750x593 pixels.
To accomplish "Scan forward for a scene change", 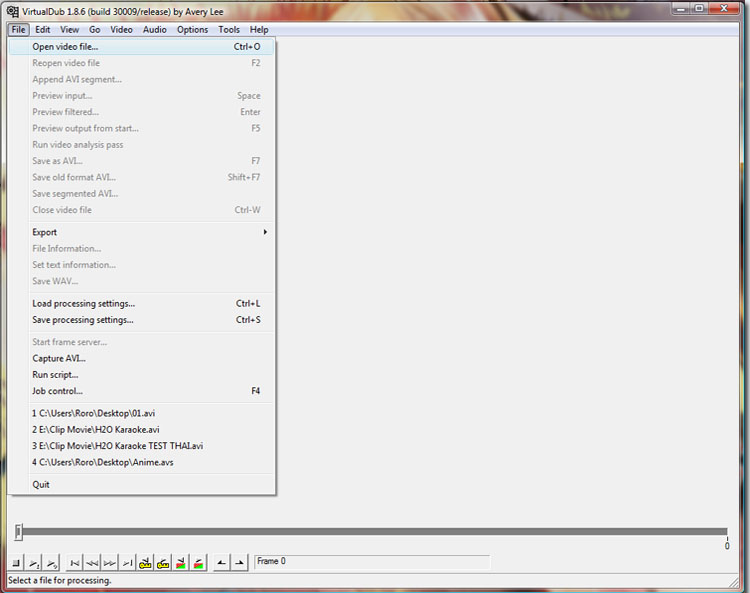I will (x=199, y=563).
